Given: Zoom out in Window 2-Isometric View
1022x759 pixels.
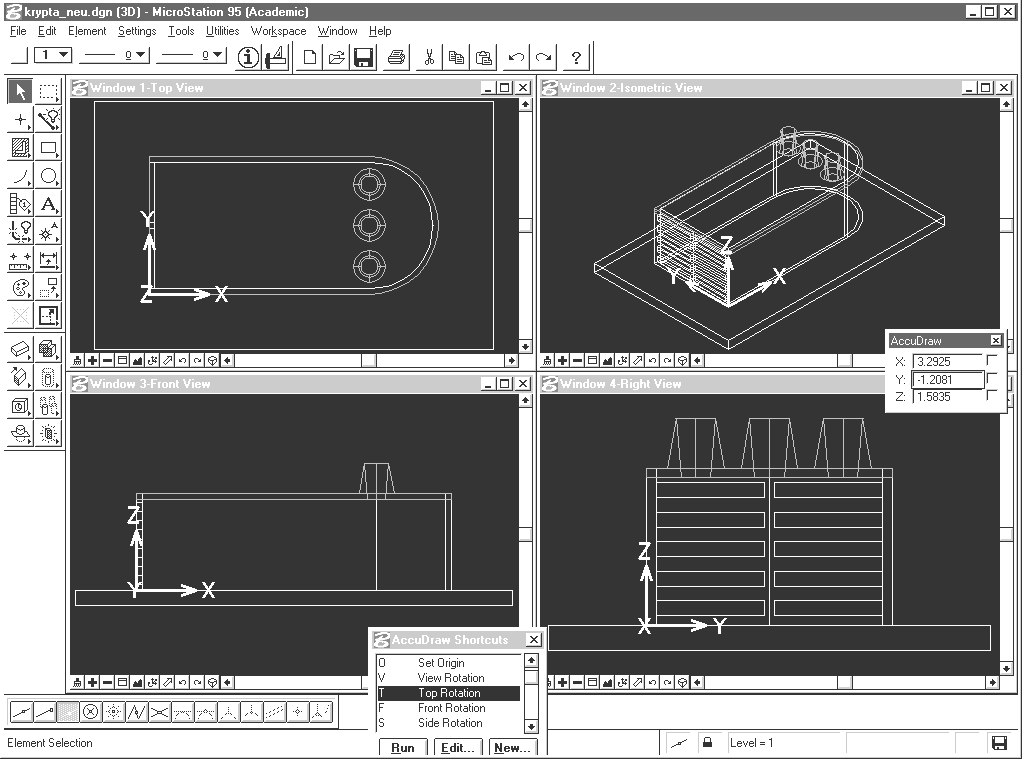Looking at the screenshot, I should point(577,361).
